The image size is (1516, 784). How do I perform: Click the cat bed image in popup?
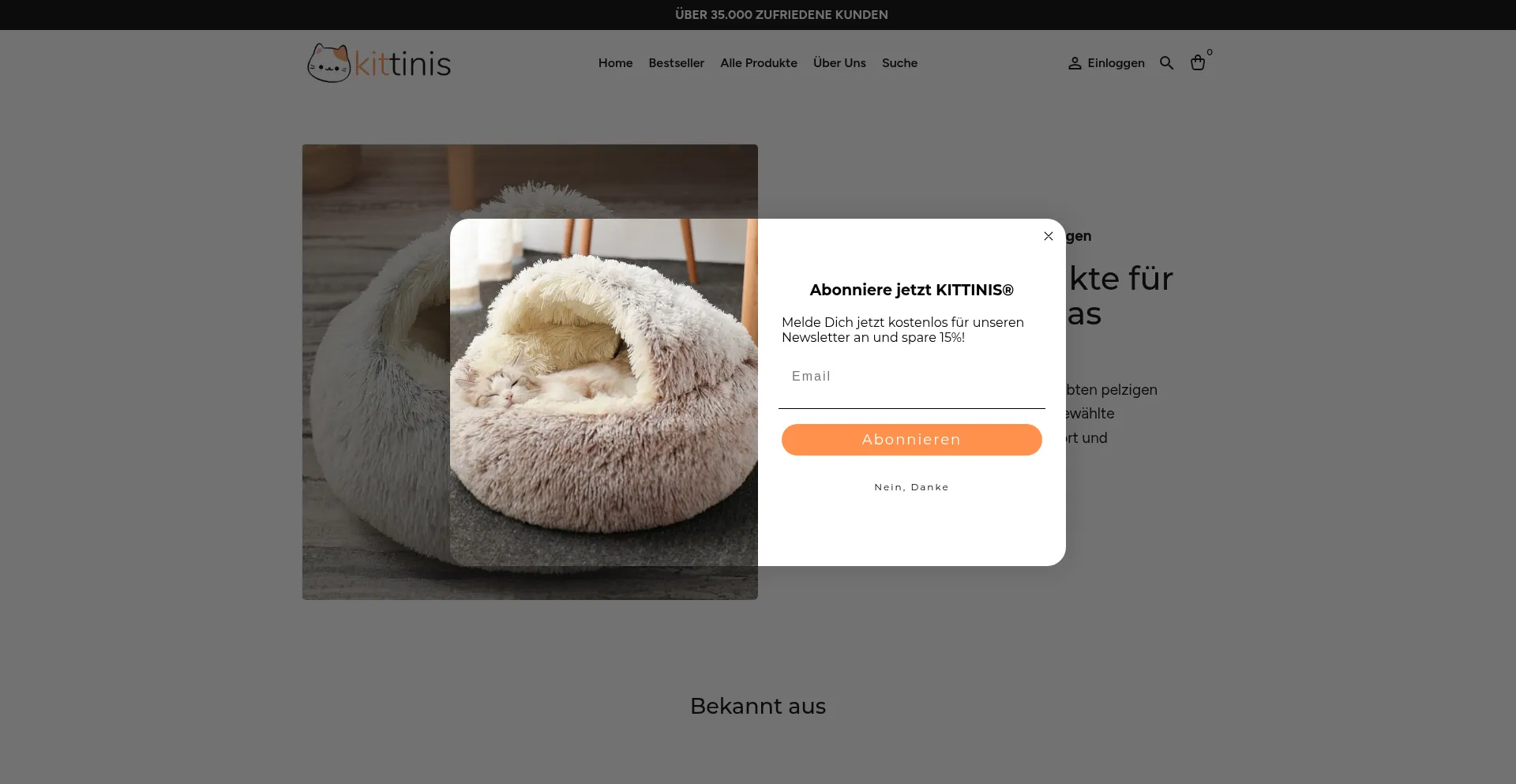604,392
